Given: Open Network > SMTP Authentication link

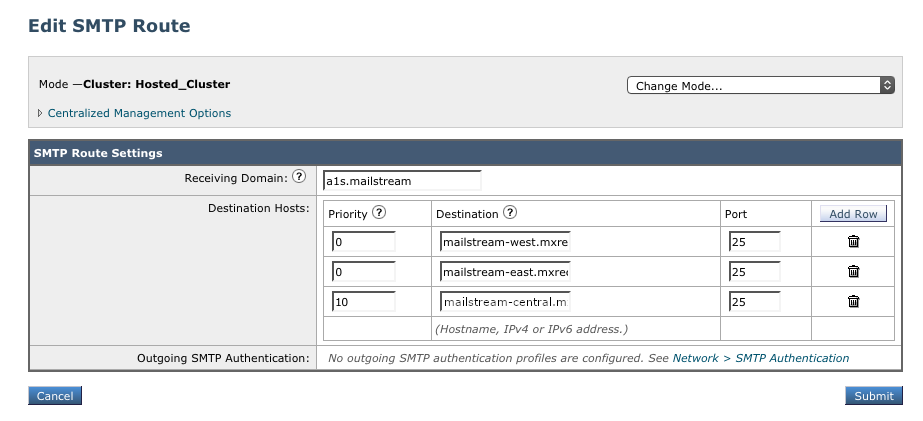Looking at the screenshot, I should 760,358.
